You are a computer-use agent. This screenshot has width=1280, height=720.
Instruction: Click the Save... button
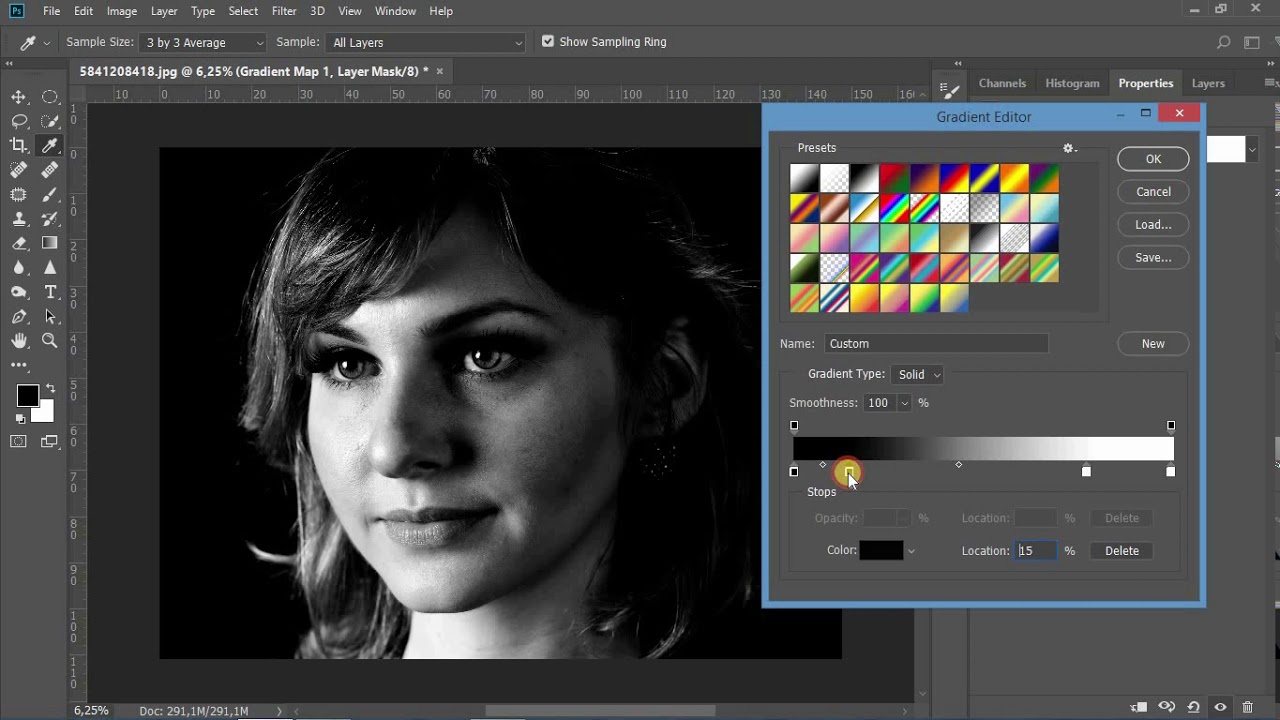pos(1153,258)
